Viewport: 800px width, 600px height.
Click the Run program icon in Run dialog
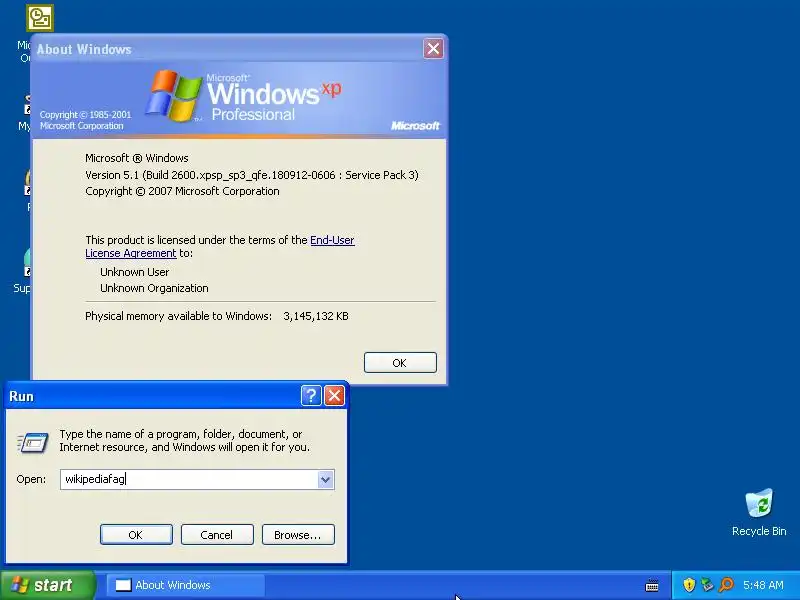pos(33,442)
